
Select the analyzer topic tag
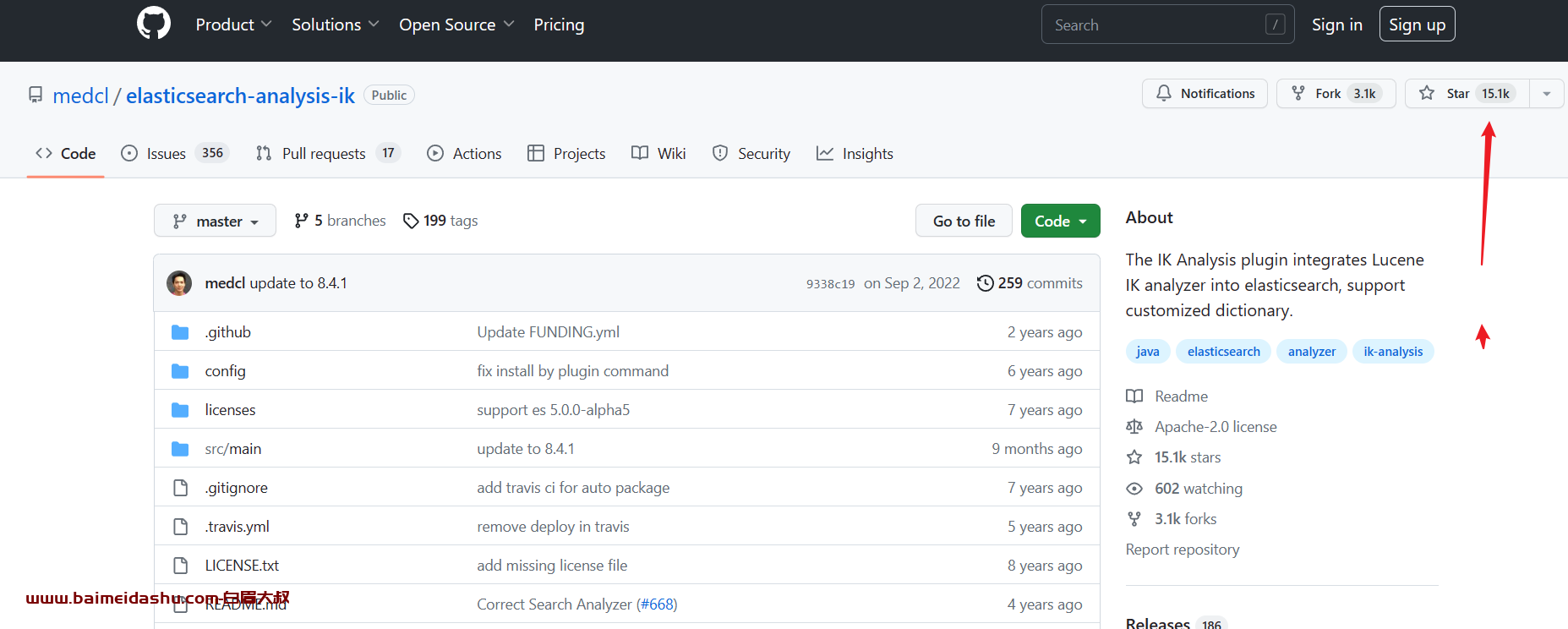point(1312,352)
